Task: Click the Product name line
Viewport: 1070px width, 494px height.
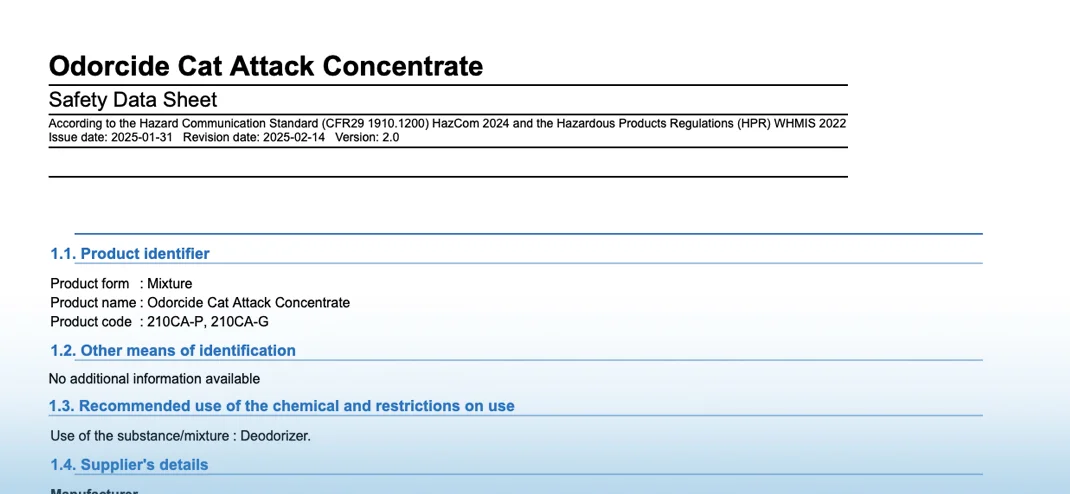Action: click(200, 303)
